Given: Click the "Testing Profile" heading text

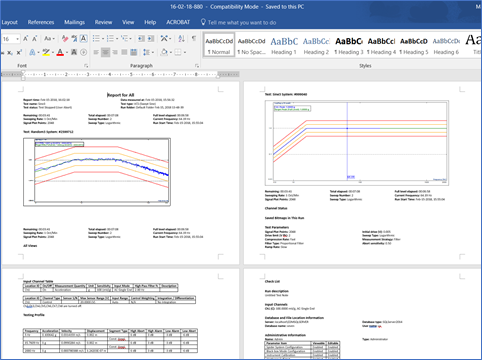Looking at the screenshot, I should [34, 315].
